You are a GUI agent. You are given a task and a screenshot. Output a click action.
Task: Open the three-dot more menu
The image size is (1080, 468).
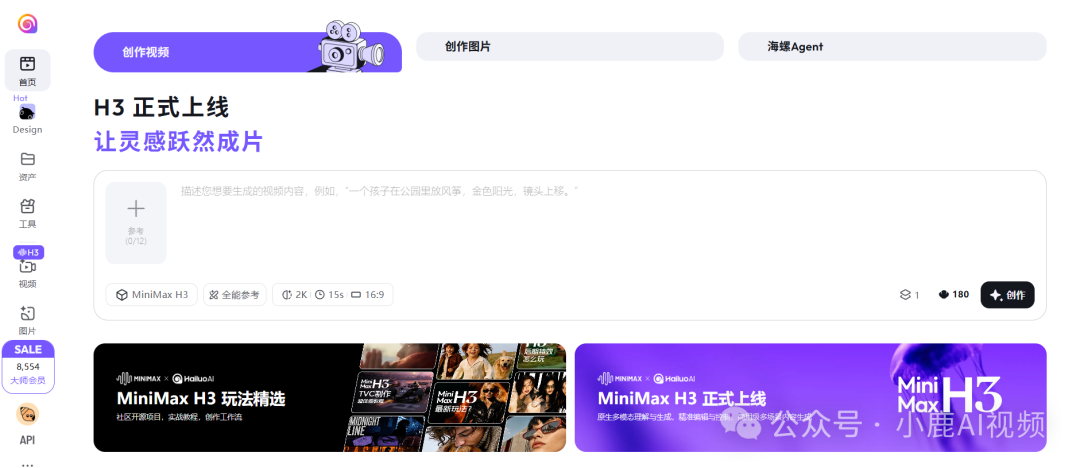click(x=28, y=465)
